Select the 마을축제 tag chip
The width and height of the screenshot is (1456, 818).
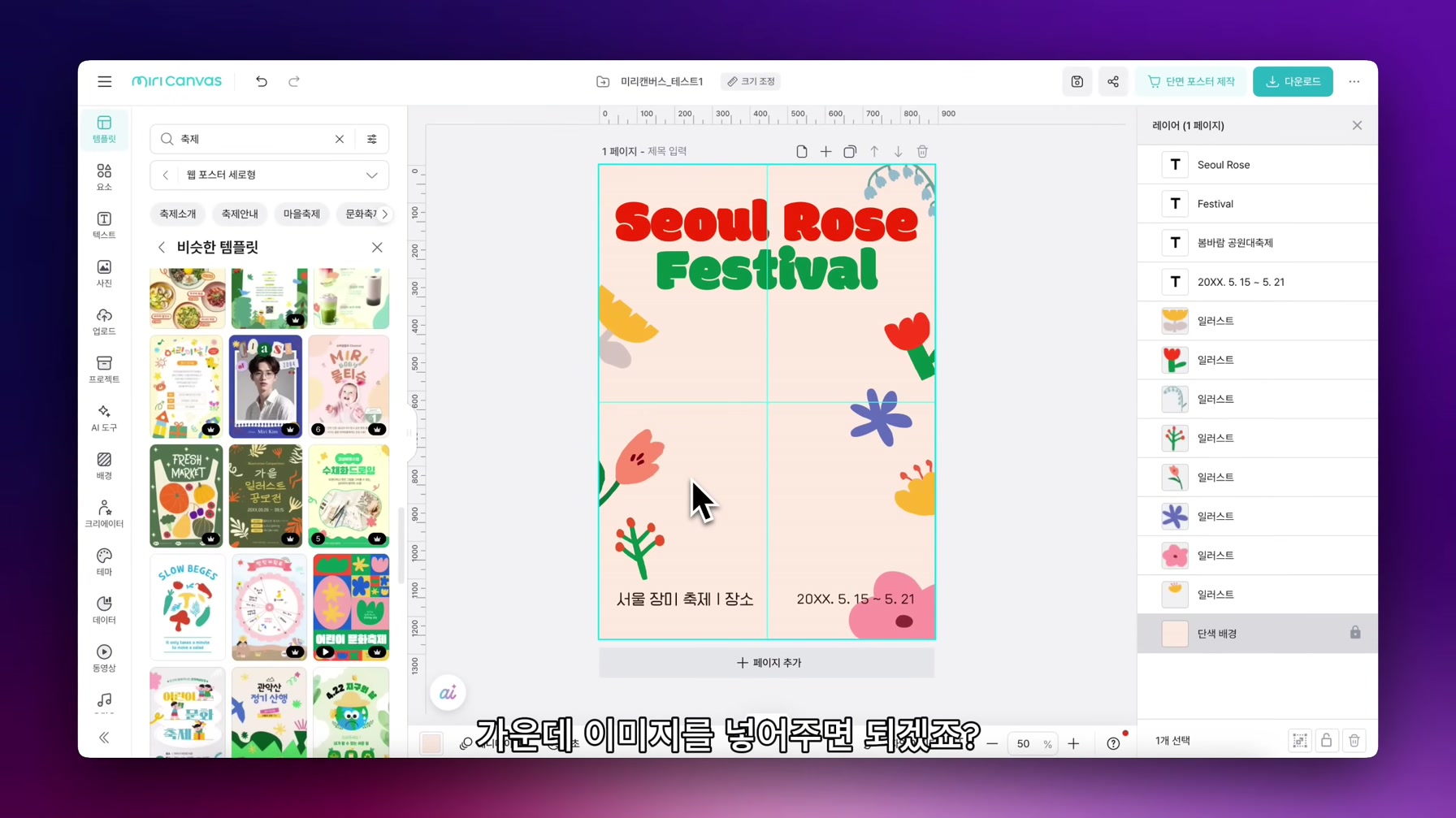[301, 214]
